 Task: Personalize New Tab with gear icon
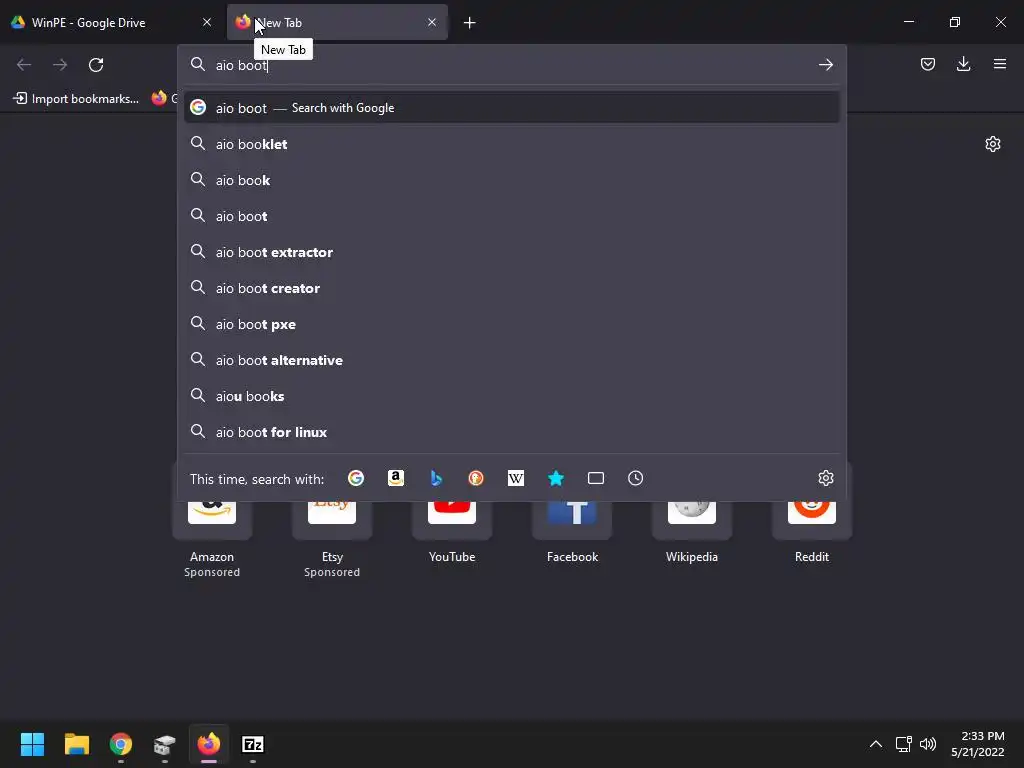pos(993,144)
